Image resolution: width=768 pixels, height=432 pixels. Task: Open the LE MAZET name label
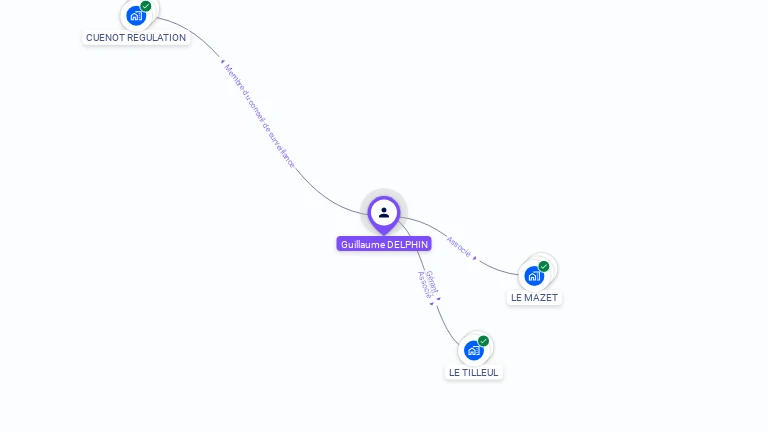(534, 298)
